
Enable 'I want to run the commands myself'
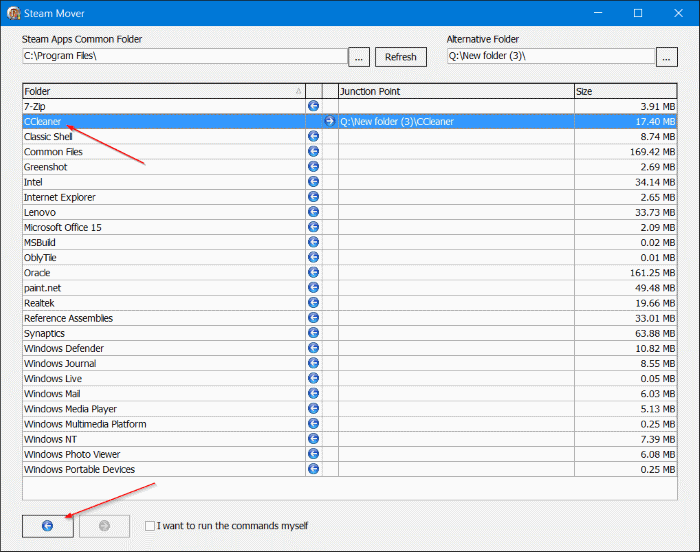tap(150, 526)
